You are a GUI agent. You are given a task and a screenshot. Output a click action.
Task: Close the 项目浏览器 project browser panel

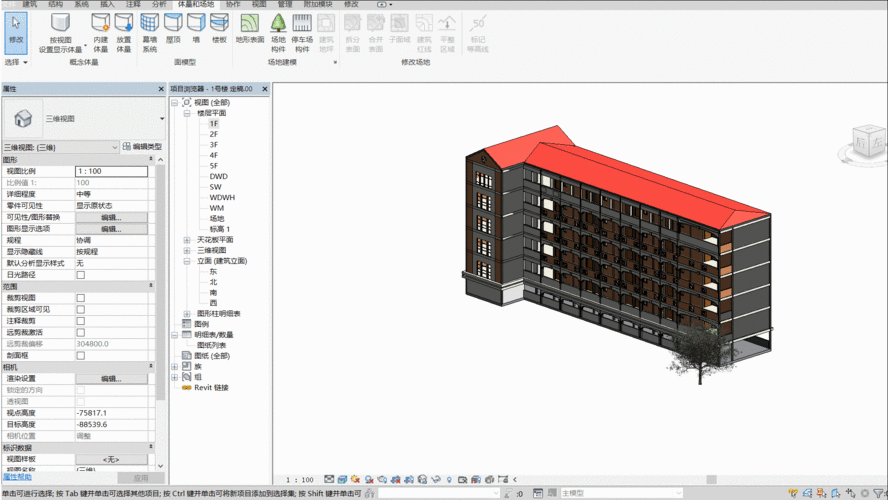(264, 89)
